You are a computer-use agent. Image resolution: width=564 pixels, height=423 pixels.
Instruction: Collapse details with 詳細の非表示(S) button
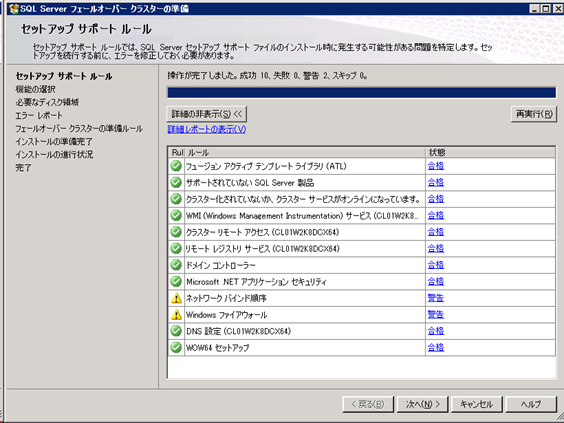coord(207,114)
